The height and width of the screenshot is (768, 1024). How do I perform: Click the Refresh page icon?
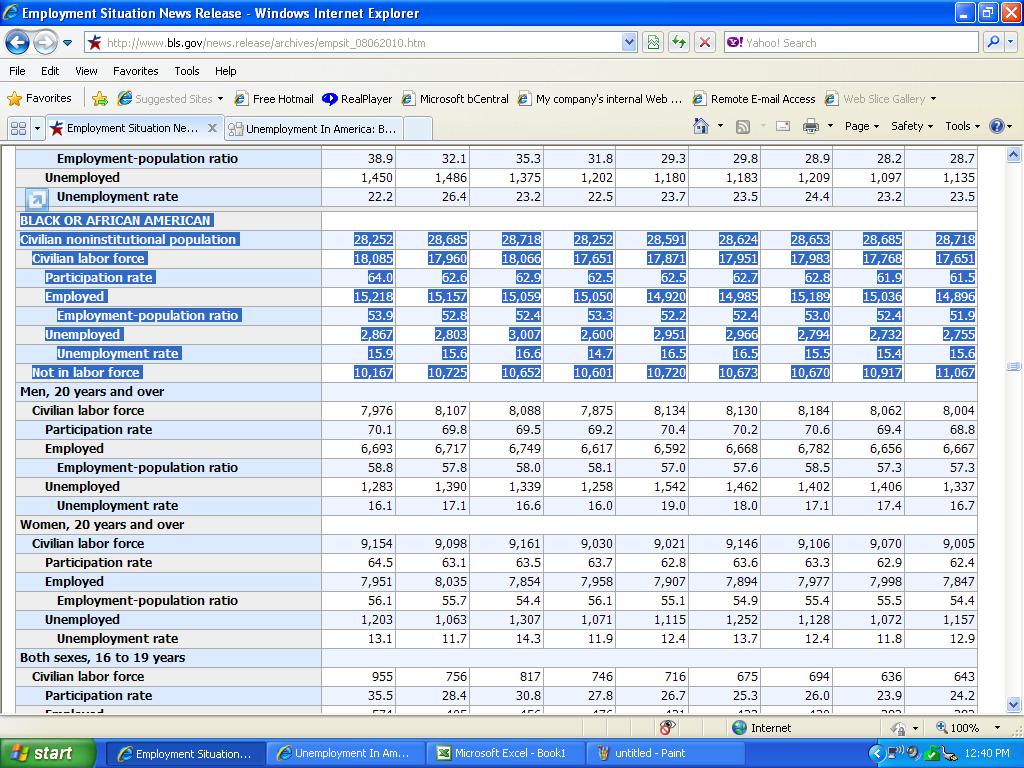click(x=679, y=42)
